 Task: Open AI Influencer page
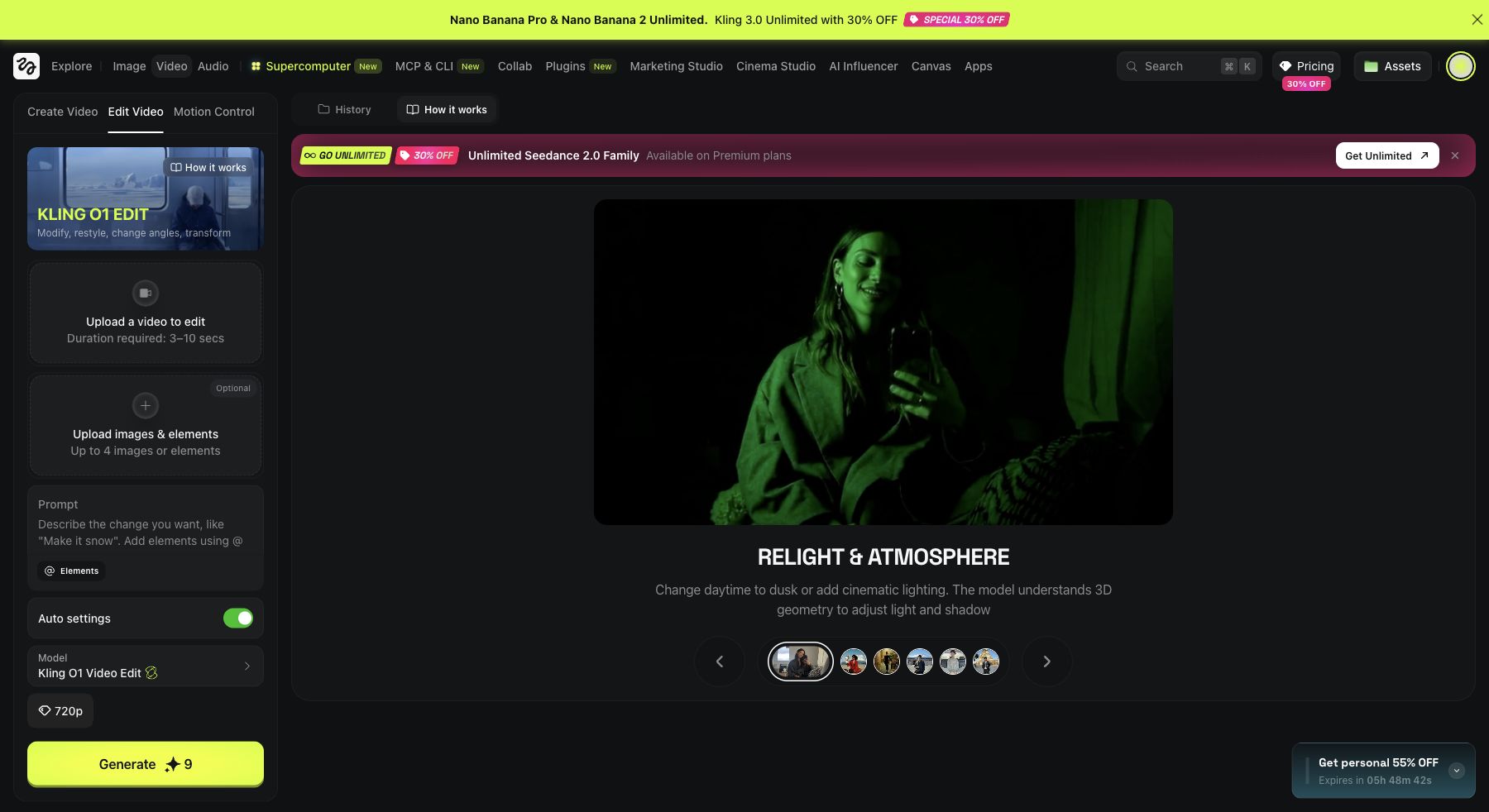click(864, 66)
